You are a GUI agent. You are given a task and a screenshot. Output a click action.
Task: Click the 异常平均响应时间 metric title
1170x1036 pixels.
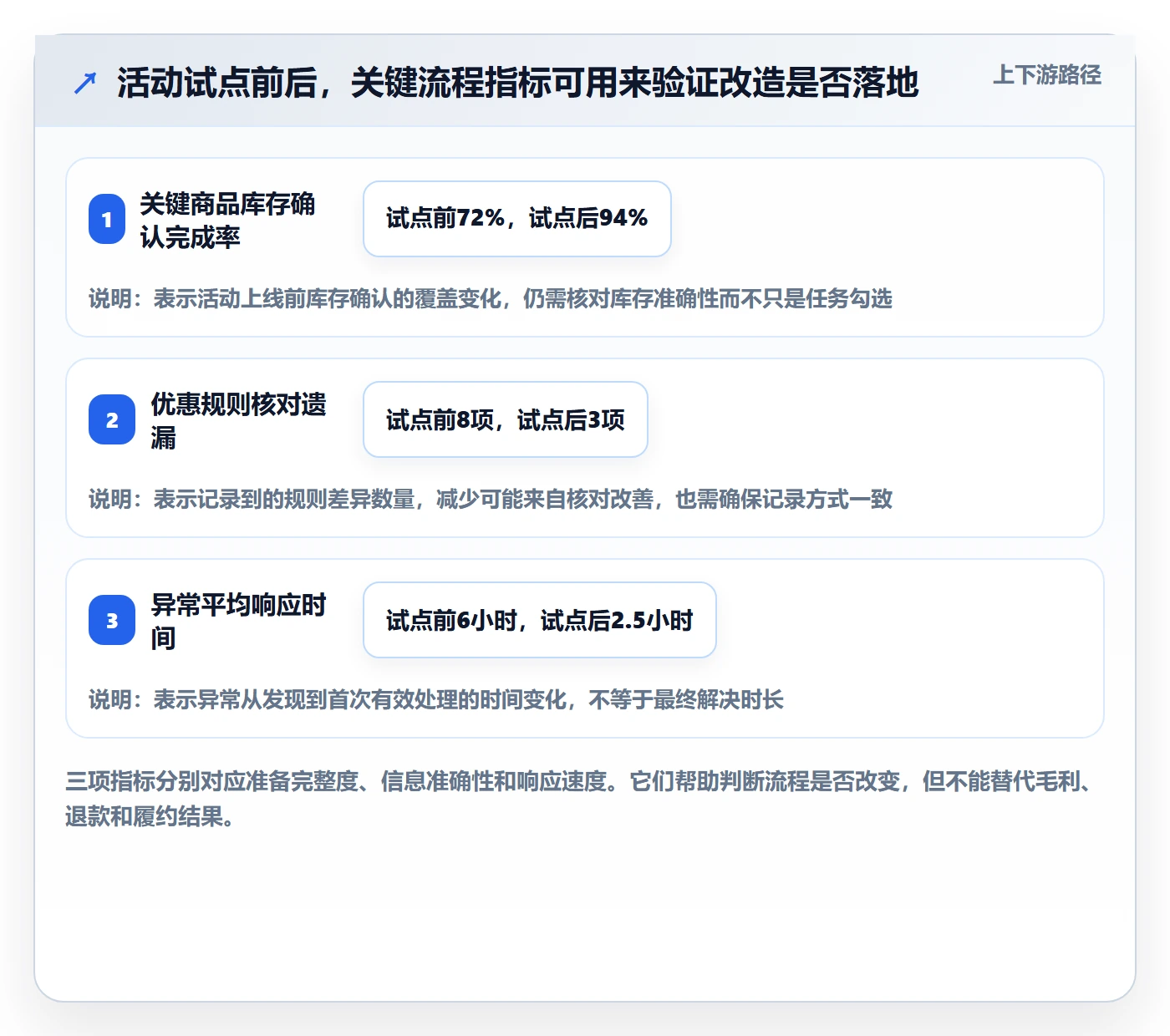[x=239, y=621]
